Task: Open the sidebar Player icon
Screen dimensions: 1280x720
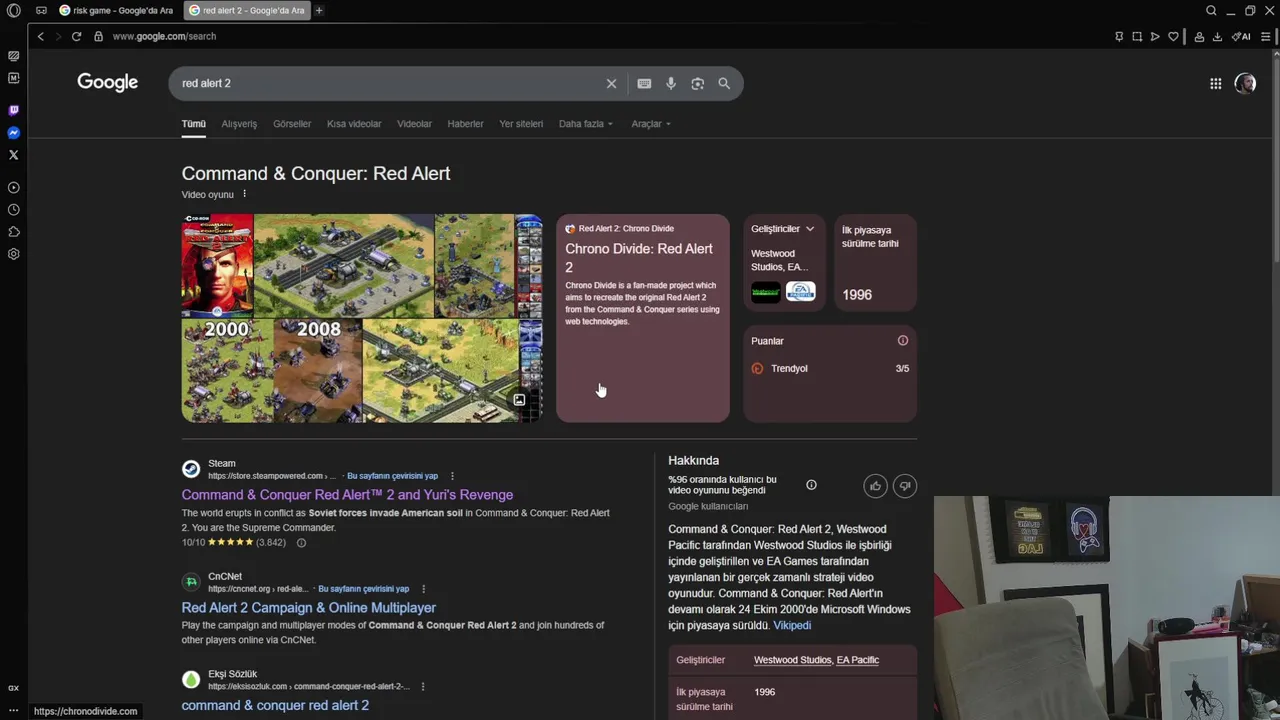Action: pyautogui.click(x=14, y=187)
